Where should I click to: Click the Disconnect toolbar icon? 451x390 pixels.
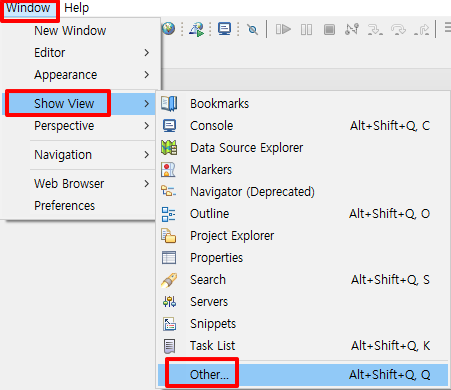[352, 29]
